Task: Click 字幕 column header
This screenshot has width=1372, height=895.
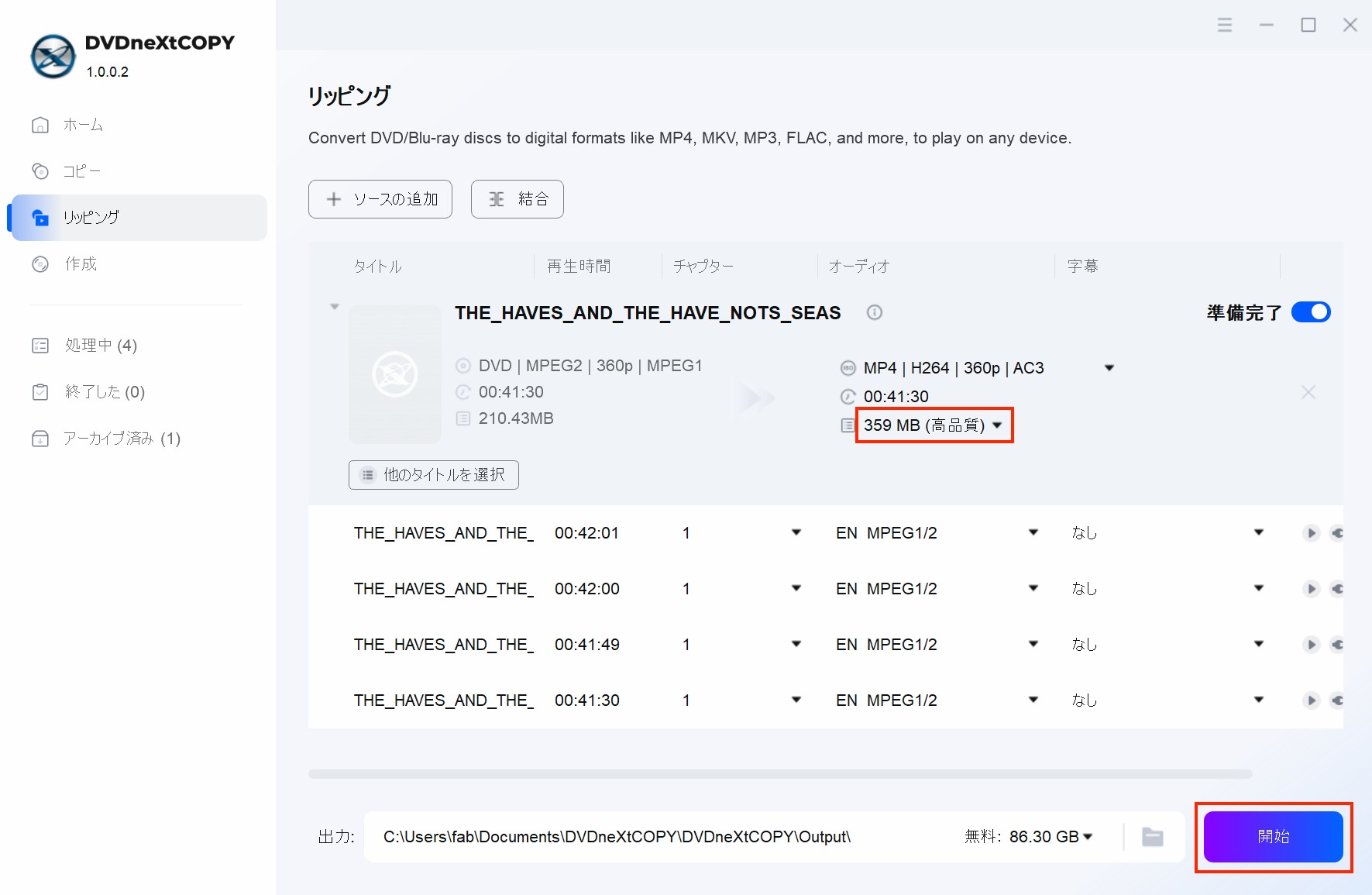Action: [1083, 266]
